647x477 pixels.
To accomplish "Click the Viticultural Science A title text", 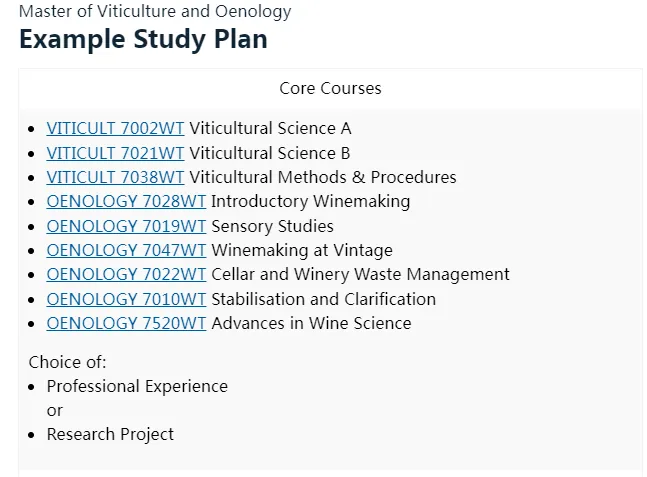I will point(270,128).
